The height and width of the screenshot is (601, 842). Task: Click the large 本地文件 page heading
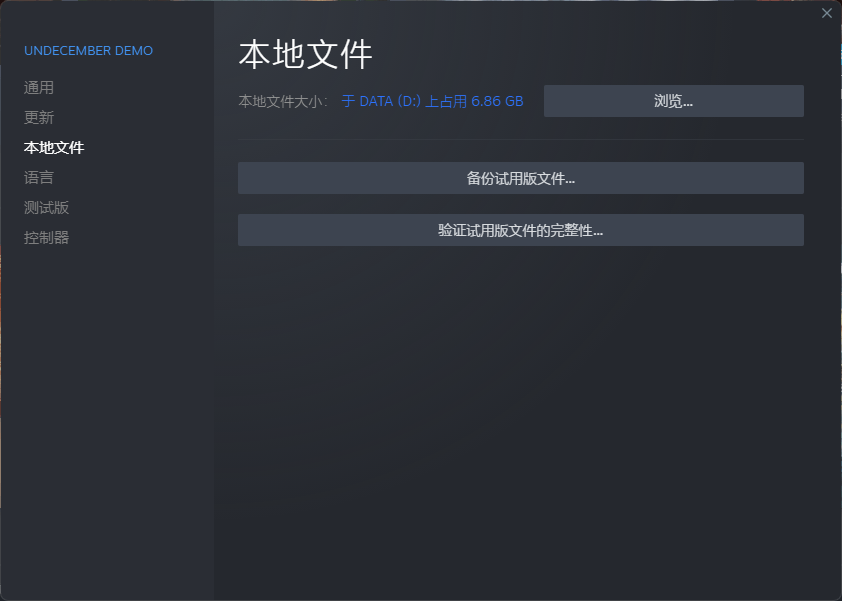[305, 54]
